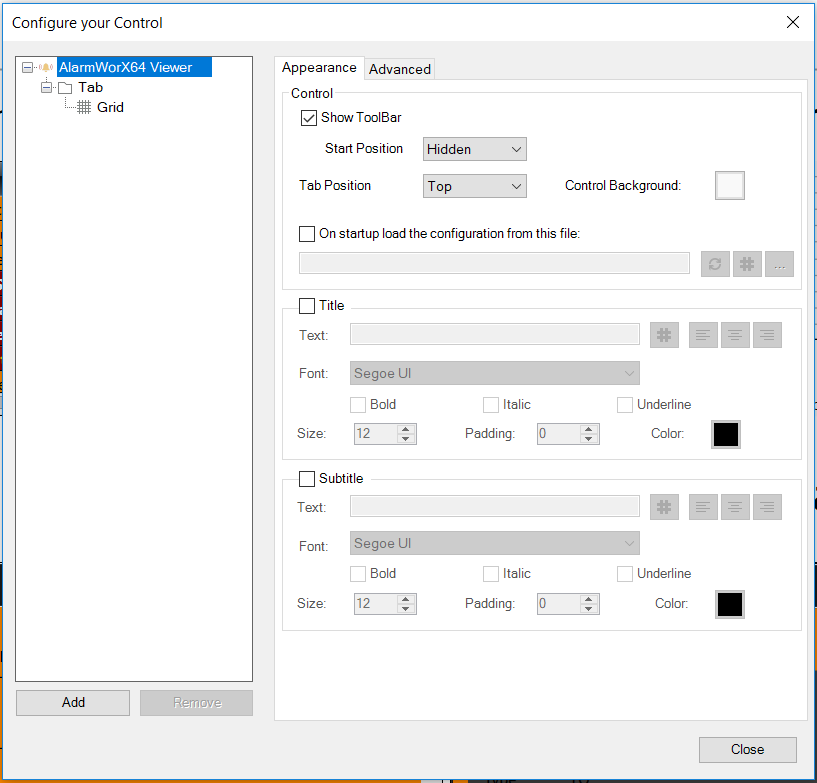The image size is (817, 783).
Task: Check Italic in Title section
Action: coord(491,405)
